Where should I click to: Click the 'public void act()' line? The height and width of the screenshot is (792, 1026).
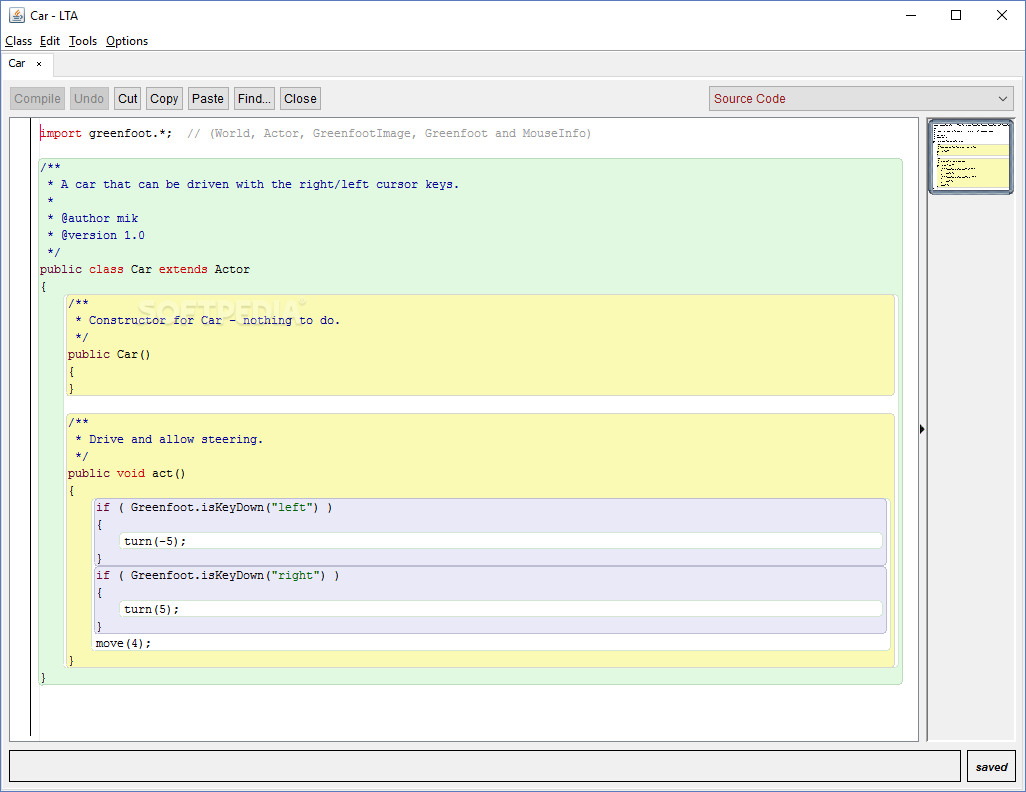pyautogui.click(x=126, y=474)
